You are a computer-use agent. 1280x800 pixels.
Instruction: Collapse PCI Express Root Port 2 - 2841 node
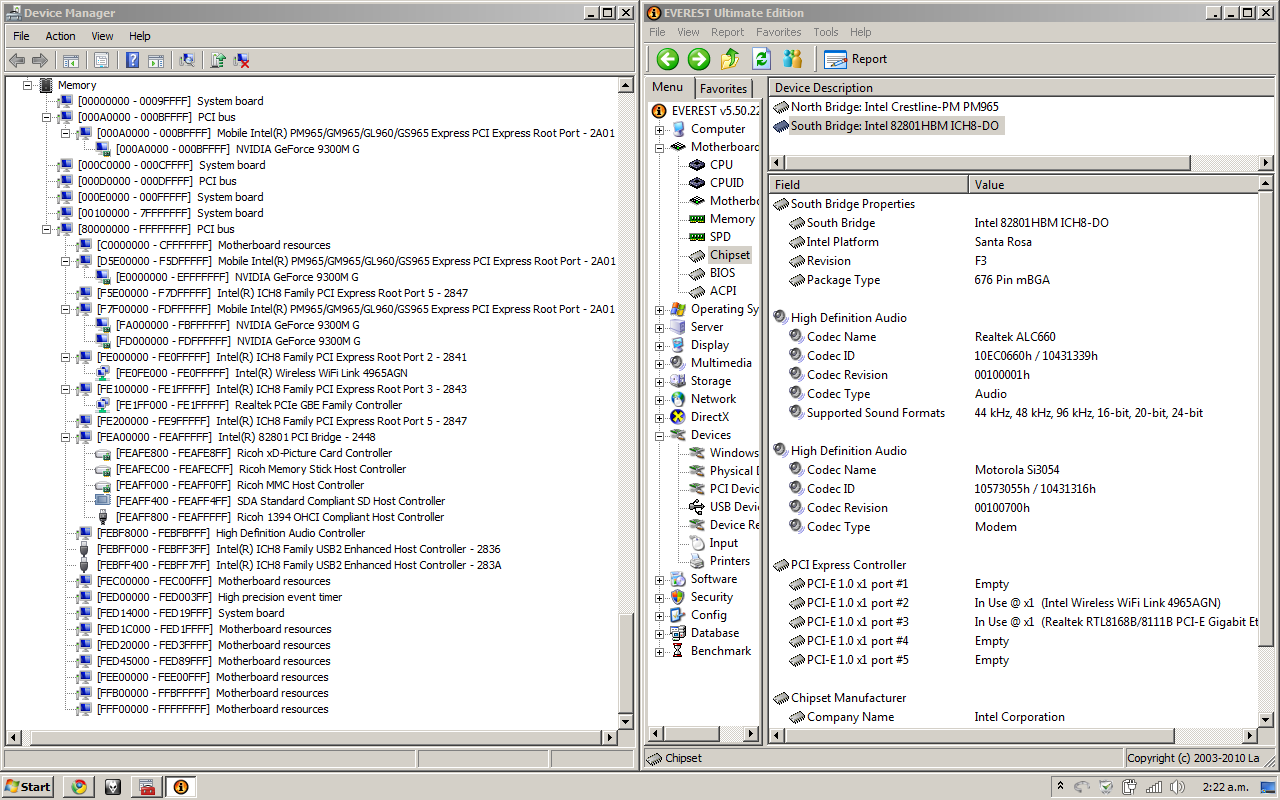[66, 357]
